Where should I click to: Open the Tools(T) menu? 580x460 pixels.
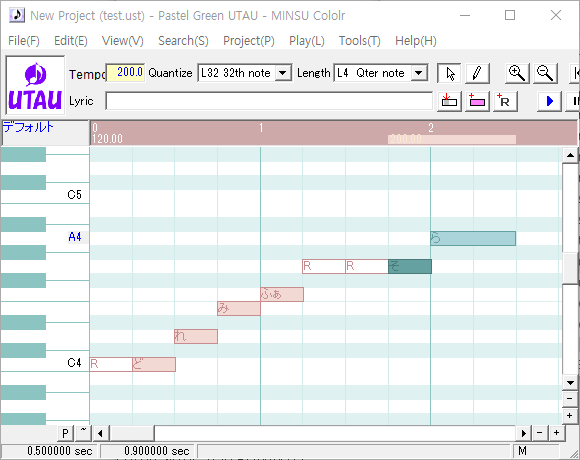point(360,41)
